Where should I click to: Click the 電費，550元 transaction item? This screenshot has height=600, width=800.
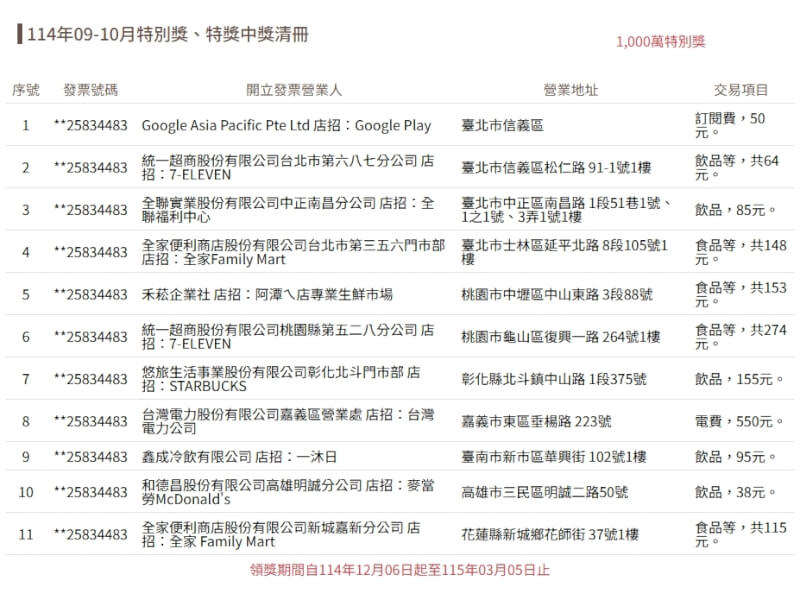[736, 422]
